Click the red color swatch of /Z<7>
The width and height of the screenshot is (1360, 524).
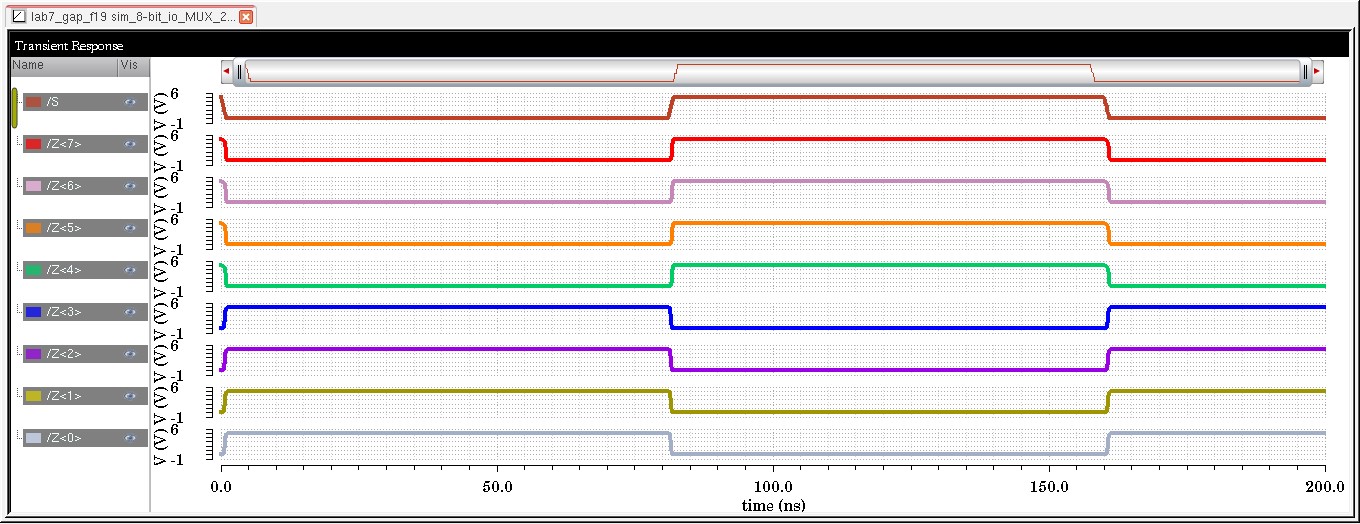[33, 144]
